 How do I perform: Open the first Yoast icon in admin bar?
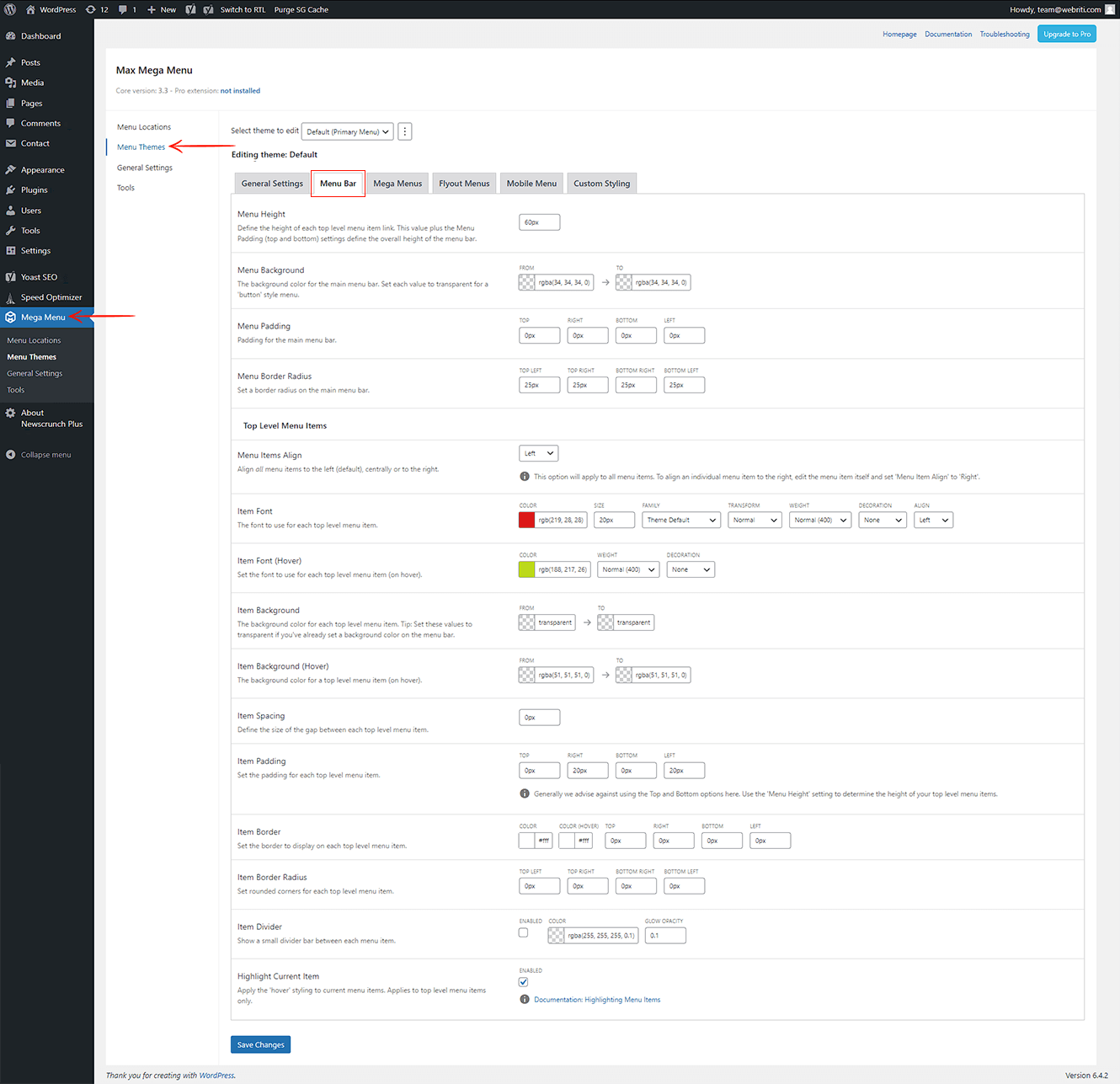pos(190,9)
